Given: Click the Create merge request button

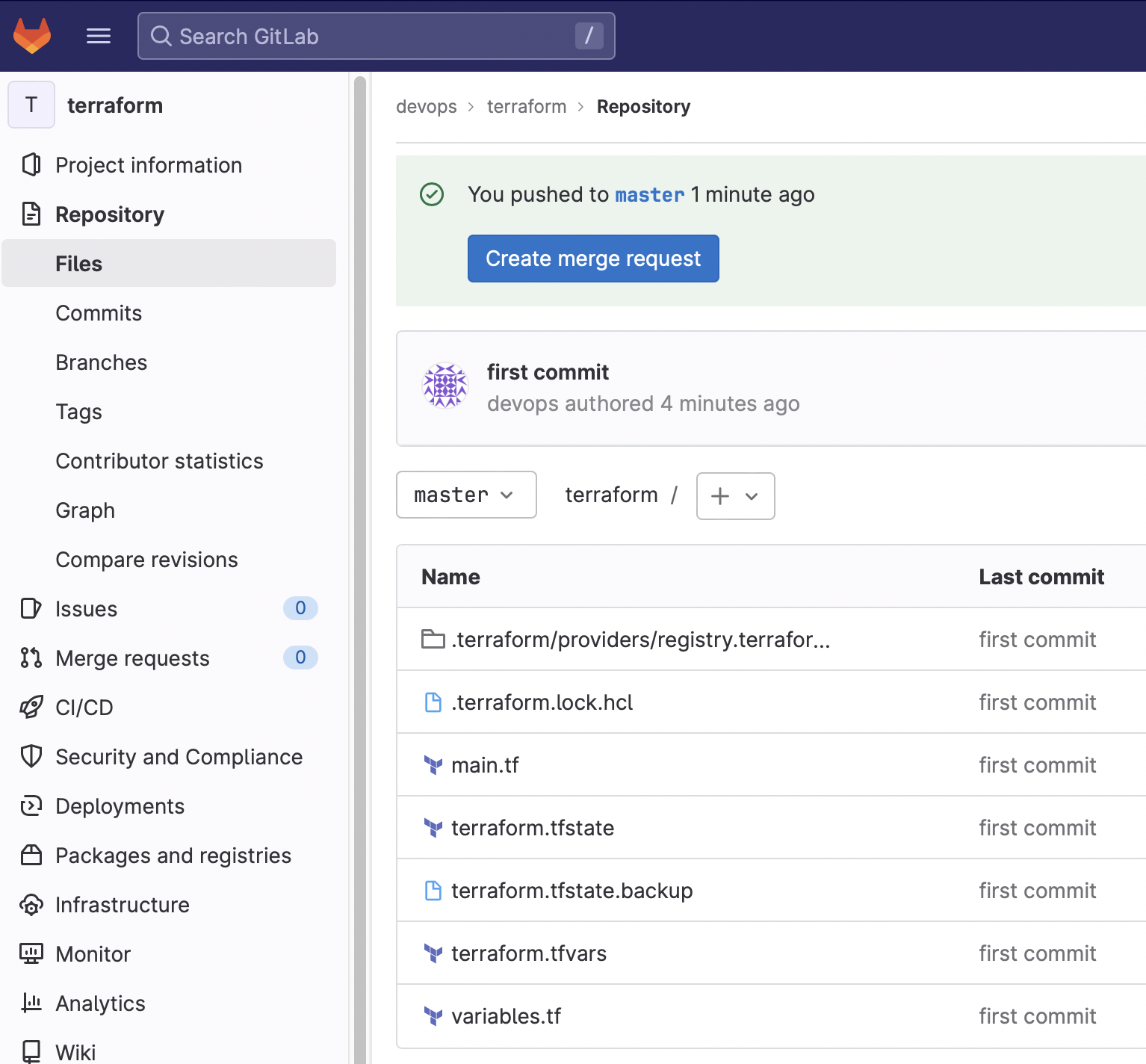Looking at the screenshot, I should (592, 259).
